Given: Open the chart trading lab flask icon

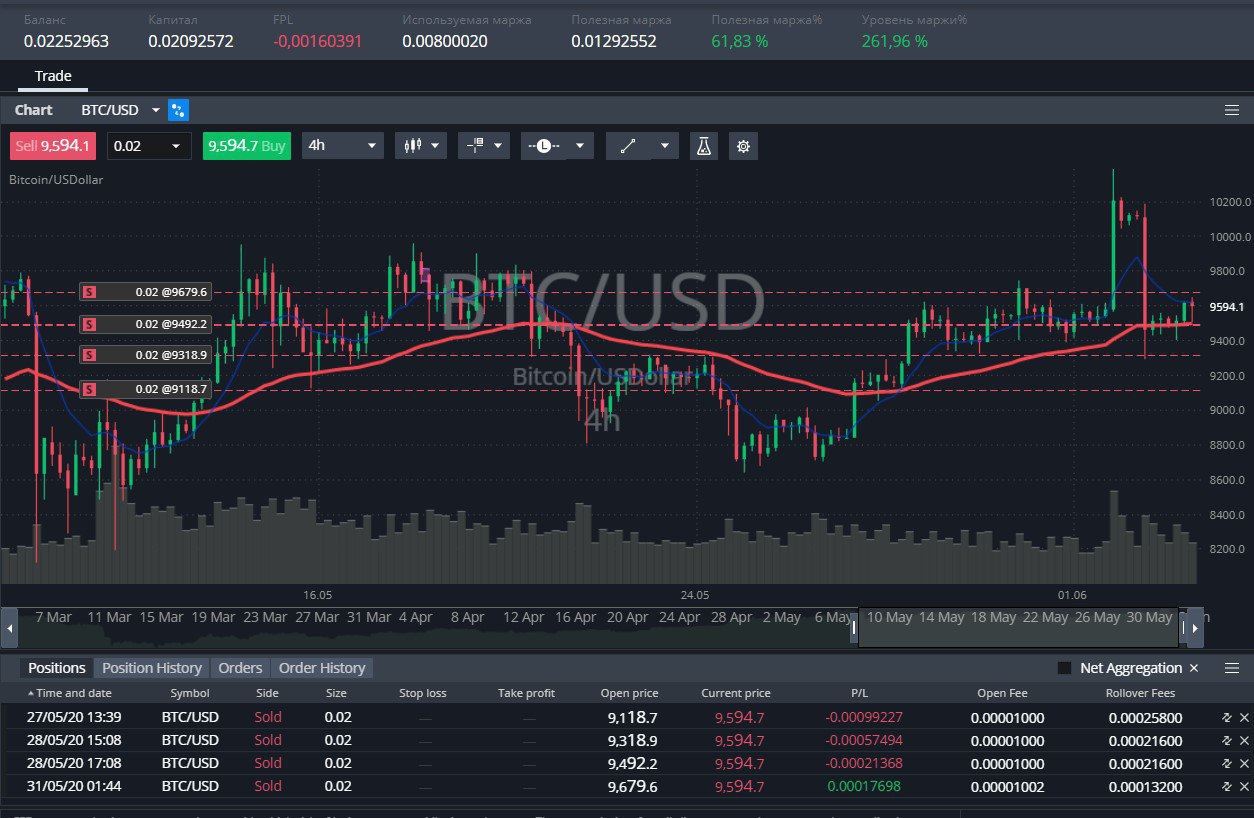Looking at the screenshot, I should 704,146.
